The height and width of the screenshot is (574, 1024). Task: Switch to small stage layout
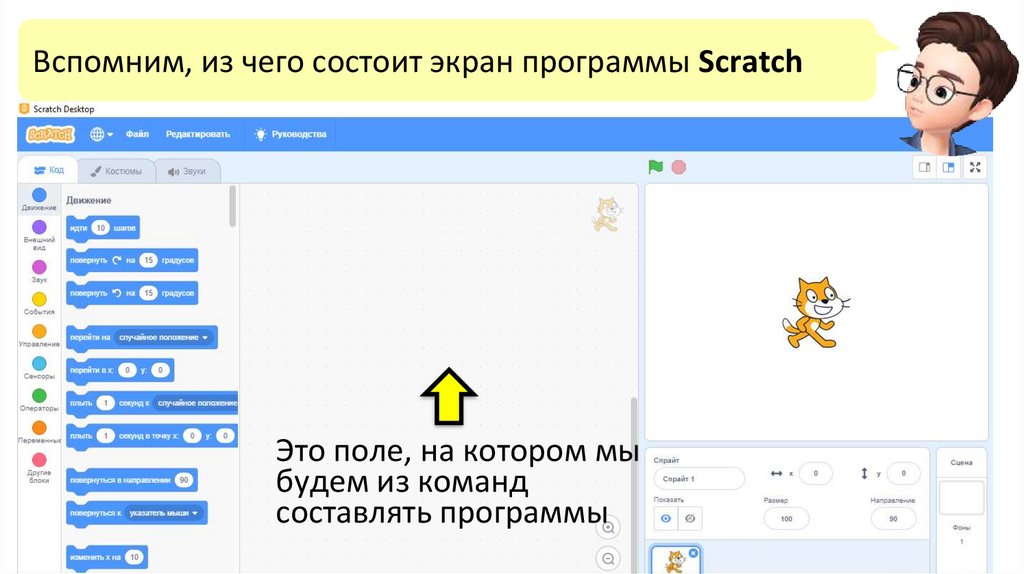925,168
